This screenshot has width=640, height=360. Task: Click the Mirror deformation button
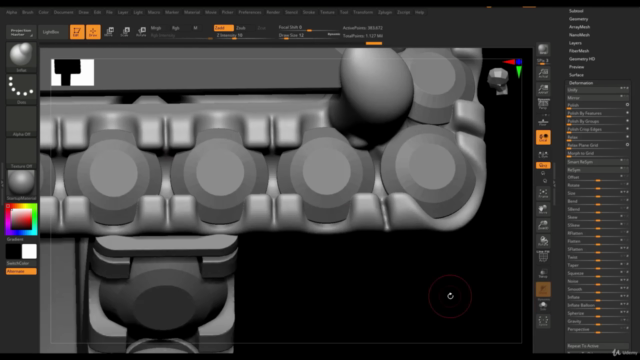[597, 98]
